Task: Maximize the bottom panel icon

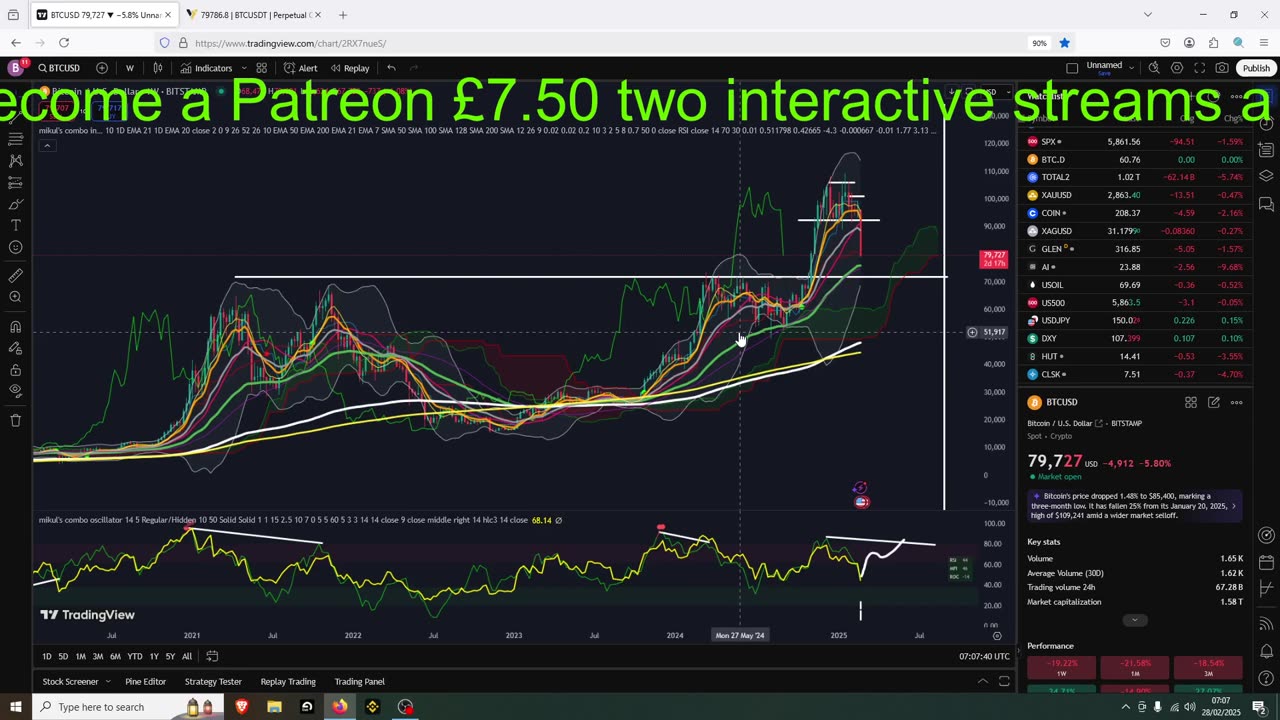Action: coord(1004,681)
